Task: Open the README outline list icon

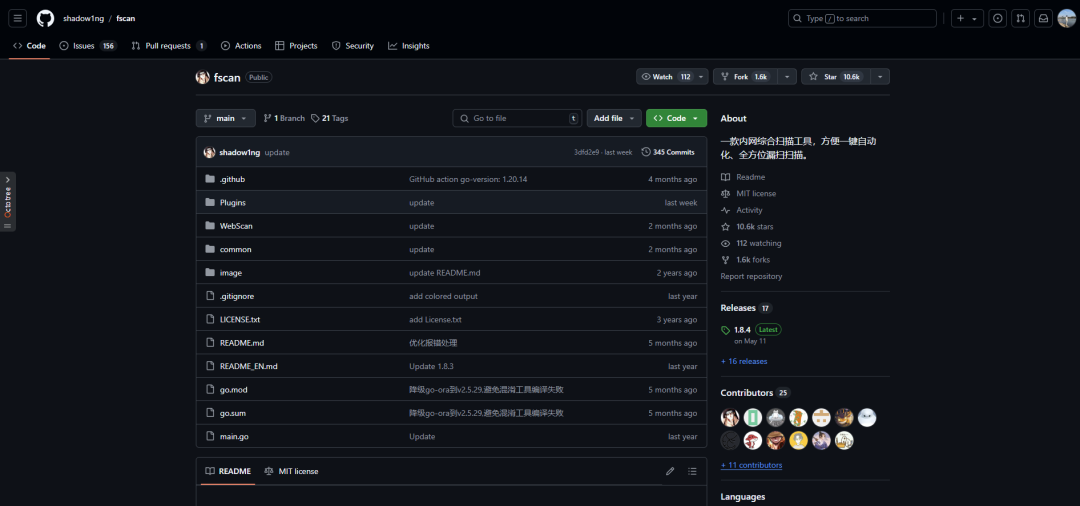Action: click(692, 472)
